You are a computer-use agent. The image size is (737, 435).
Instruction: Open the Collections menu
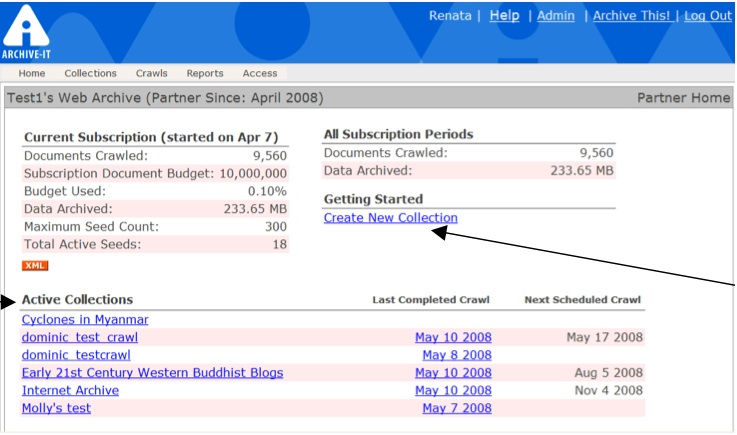coord(90,73)
